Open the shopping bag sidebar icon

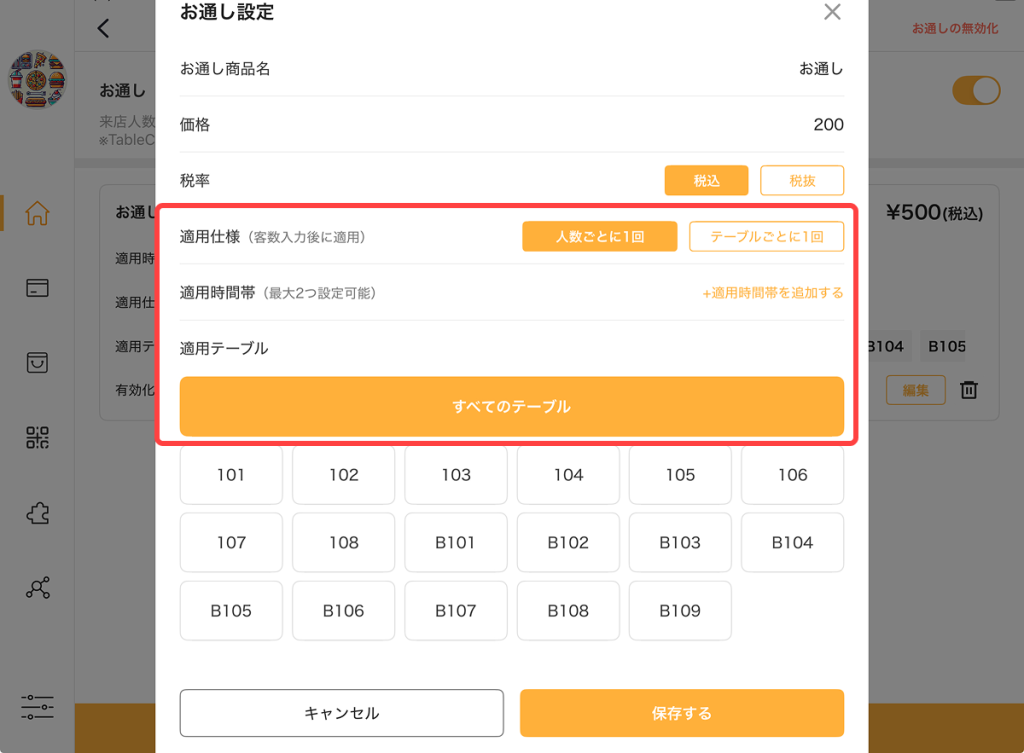37,362
